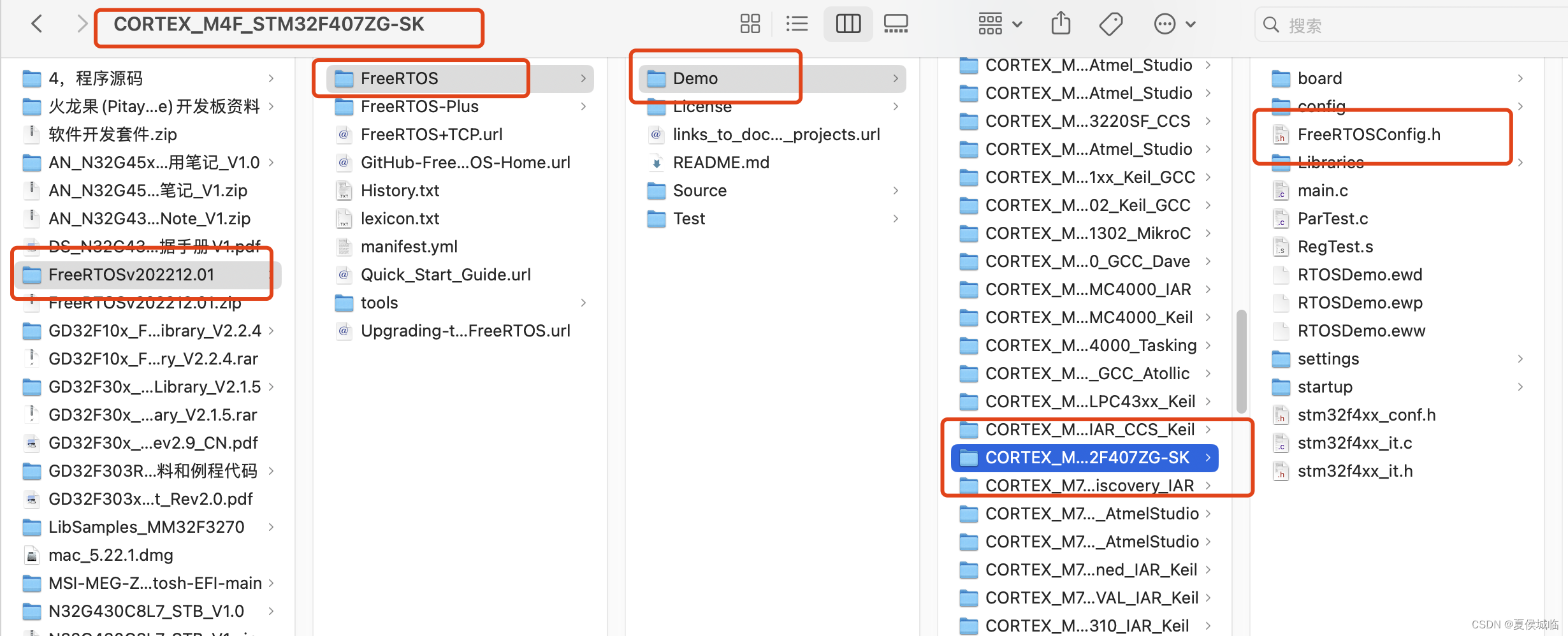This screenshot has width=1568, height=636.
Task: Select the License folder
Action: (x=773, y=106)
